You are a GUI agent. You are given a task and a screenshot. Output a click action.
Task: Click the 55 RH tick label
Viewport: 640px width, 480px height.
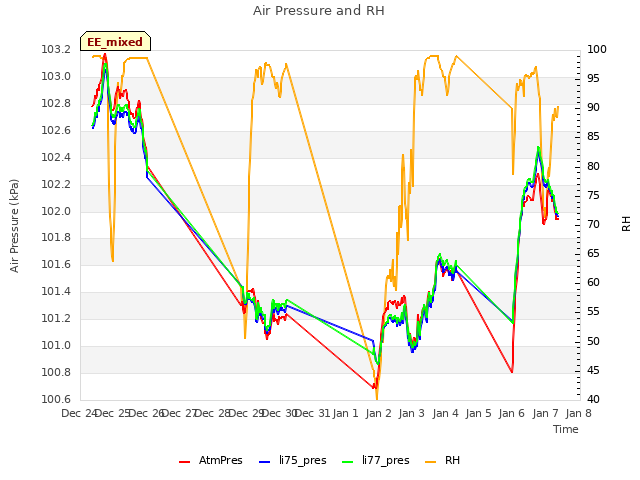pyautogui.click(x=593, y=312)
